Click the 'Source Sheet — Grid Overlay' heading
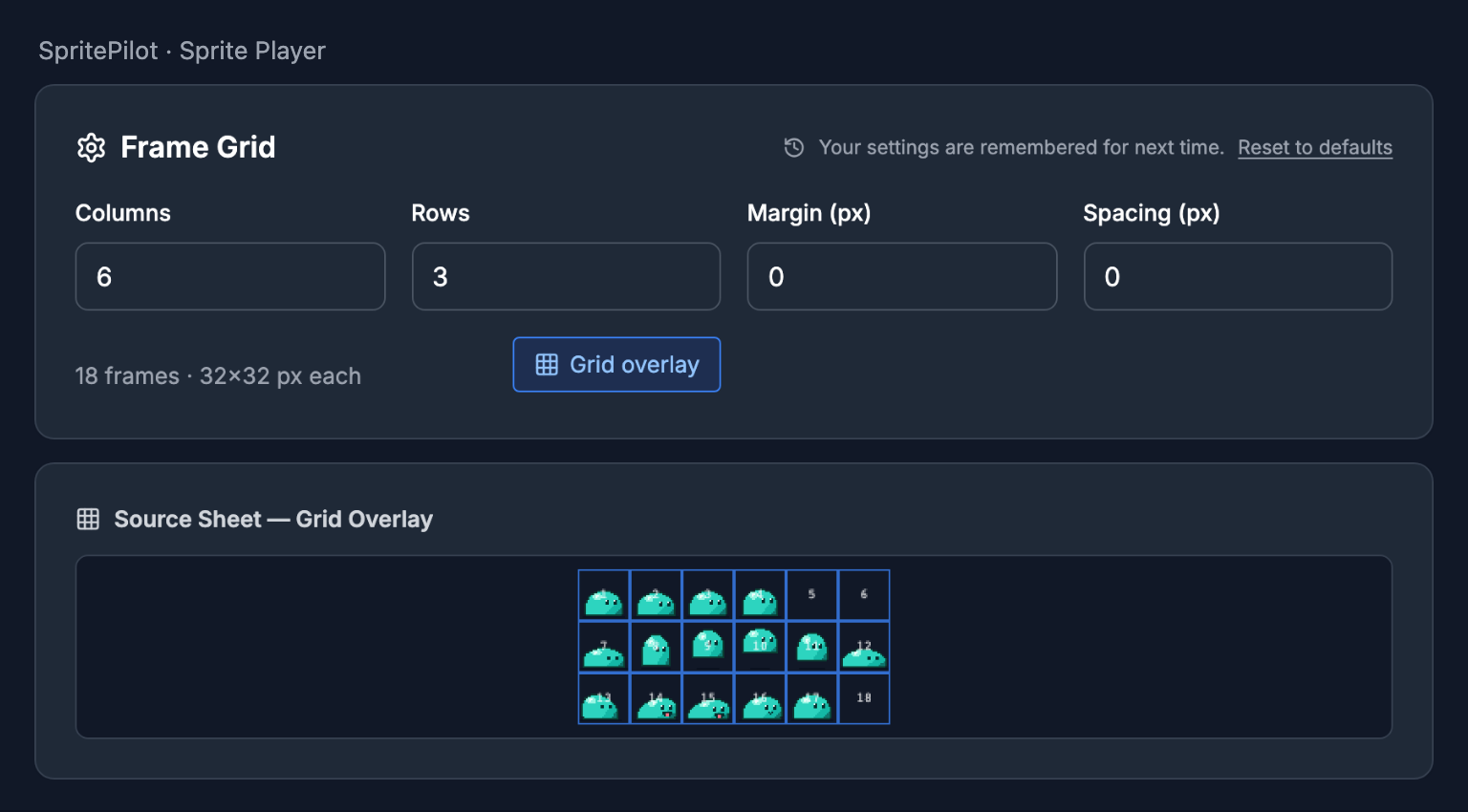 tap(273, 519)
